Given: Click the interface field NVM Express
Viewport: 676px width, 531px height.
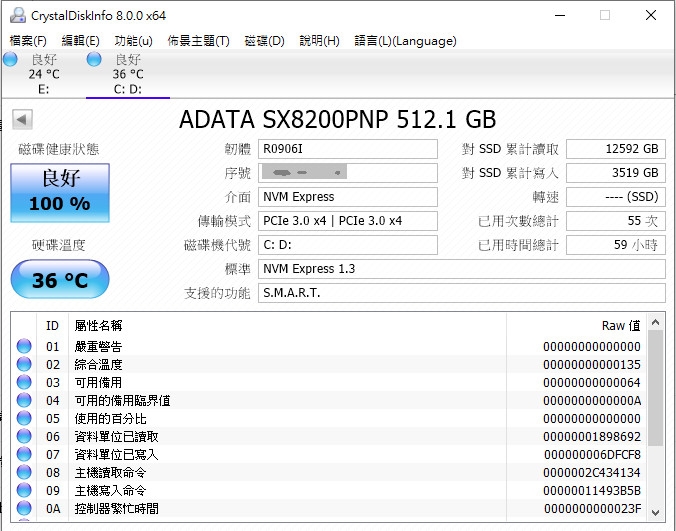Looking at the screenshot, I should pyautogui.click(x=348, y=197).
